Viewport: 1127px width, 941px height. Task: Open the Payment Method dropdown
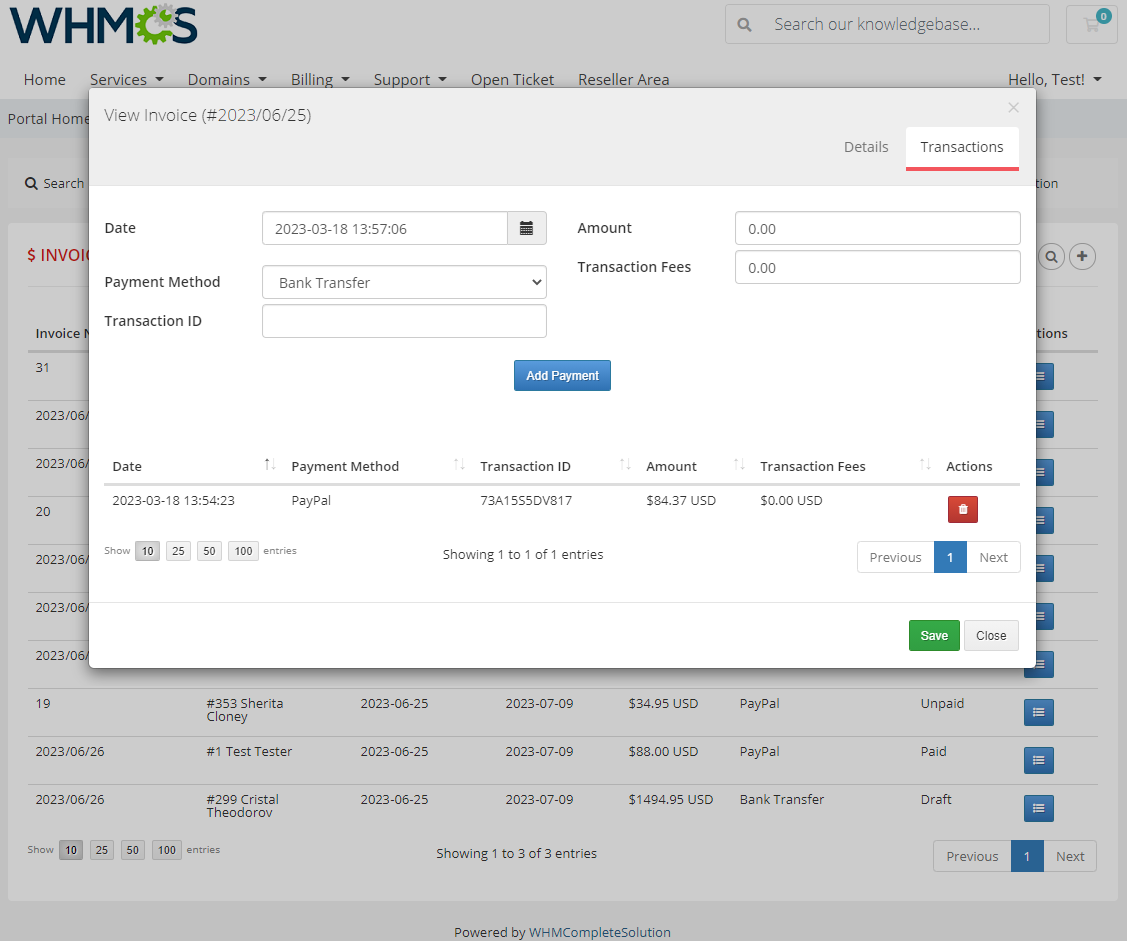pos(404,282)
